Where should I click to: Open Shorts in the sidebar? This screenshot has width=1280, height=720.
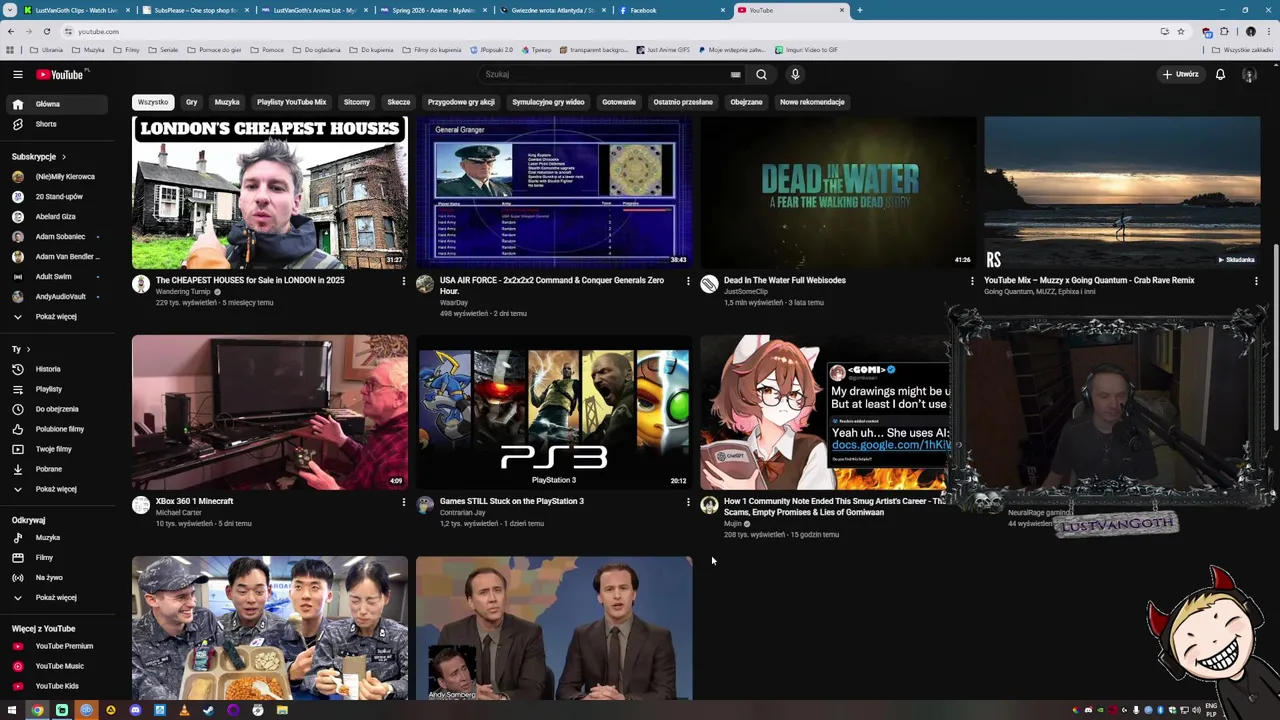click(x=58, y=124)
